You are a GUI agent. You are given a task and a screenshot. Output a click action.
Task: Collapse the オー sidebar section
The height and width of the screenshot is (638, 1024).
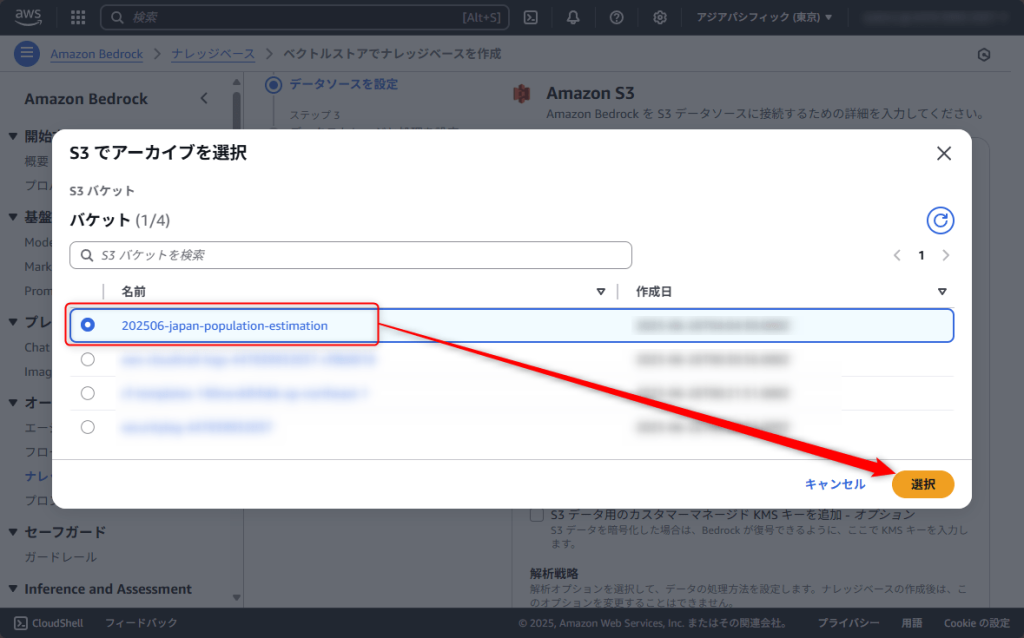(x=13, y=403)
